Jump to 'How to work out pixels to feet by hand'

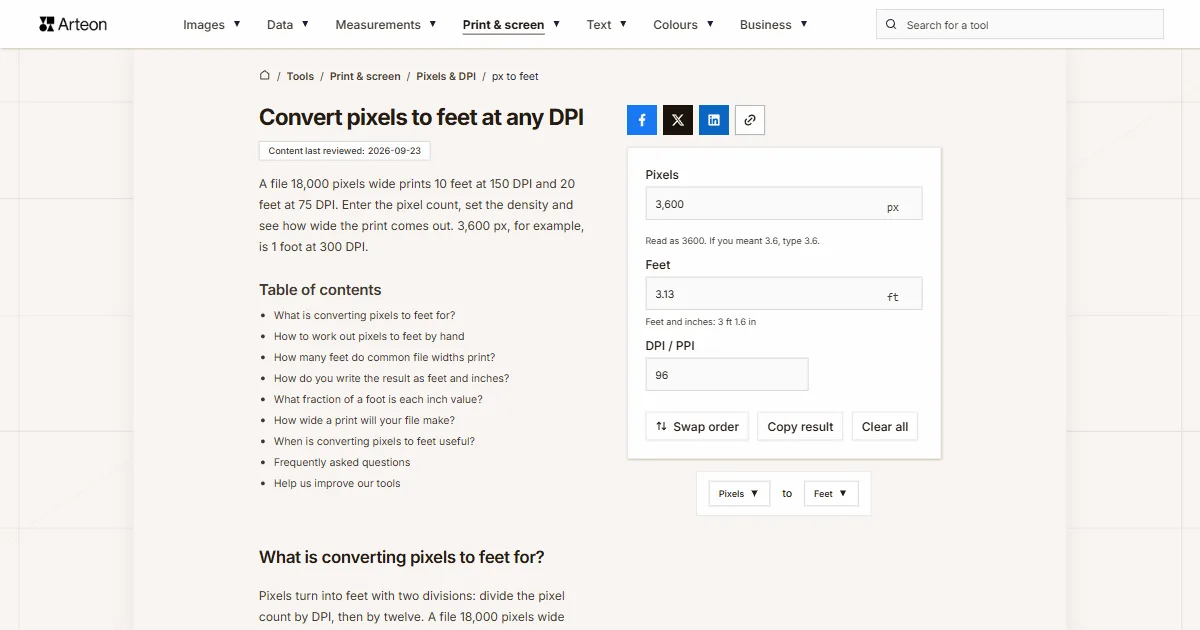click(369, 336)
